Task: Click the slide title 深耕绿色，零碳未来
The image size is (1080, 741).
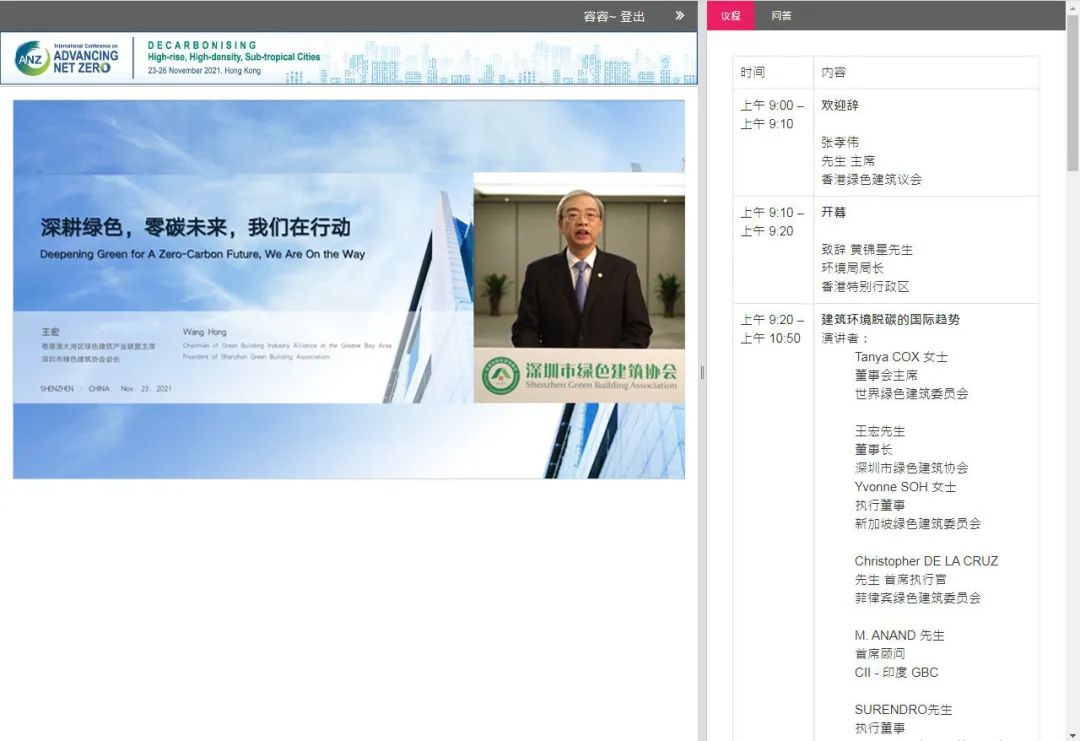Action: point(195,227)
